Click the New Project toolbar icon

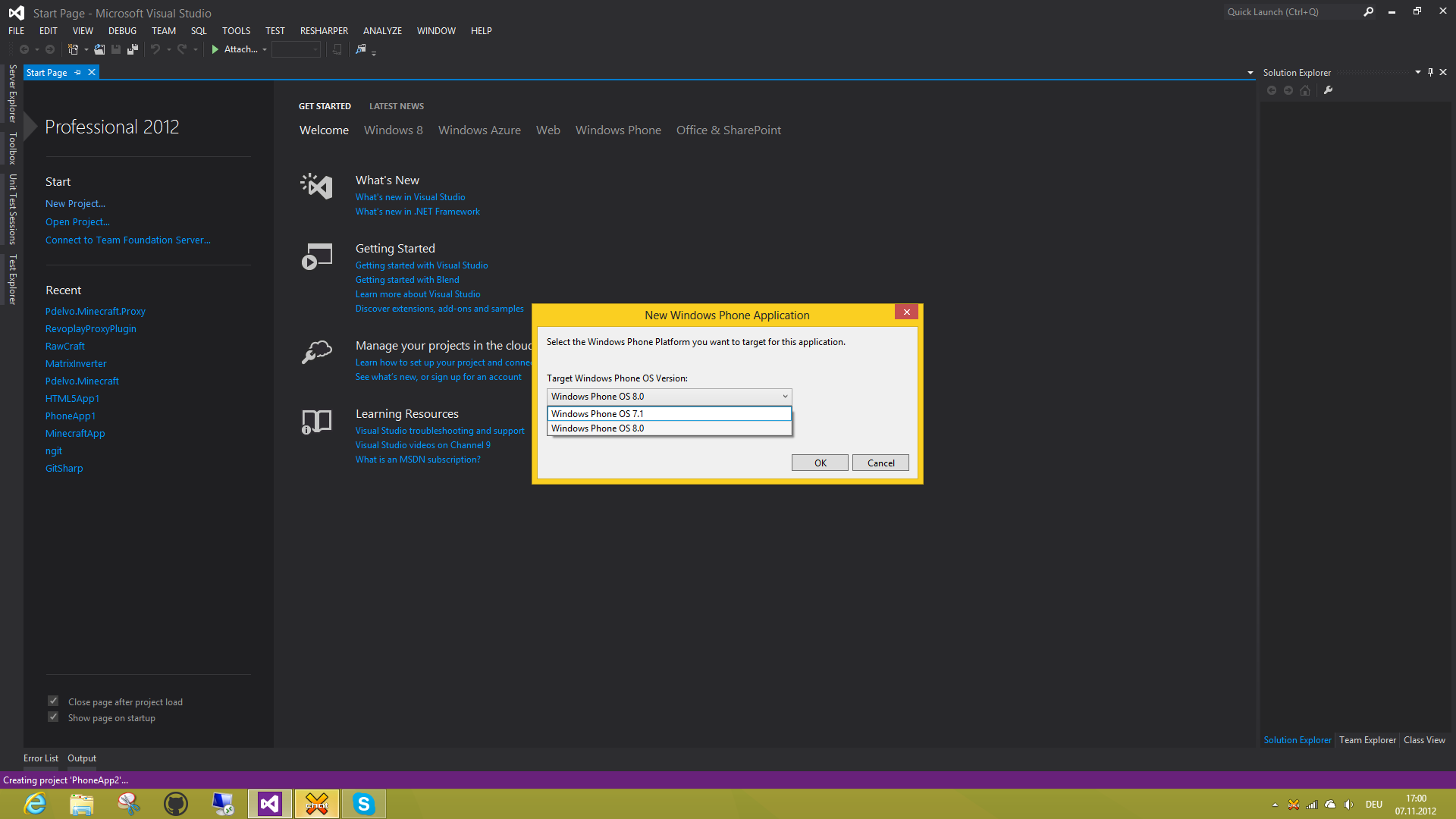[73, 49]
